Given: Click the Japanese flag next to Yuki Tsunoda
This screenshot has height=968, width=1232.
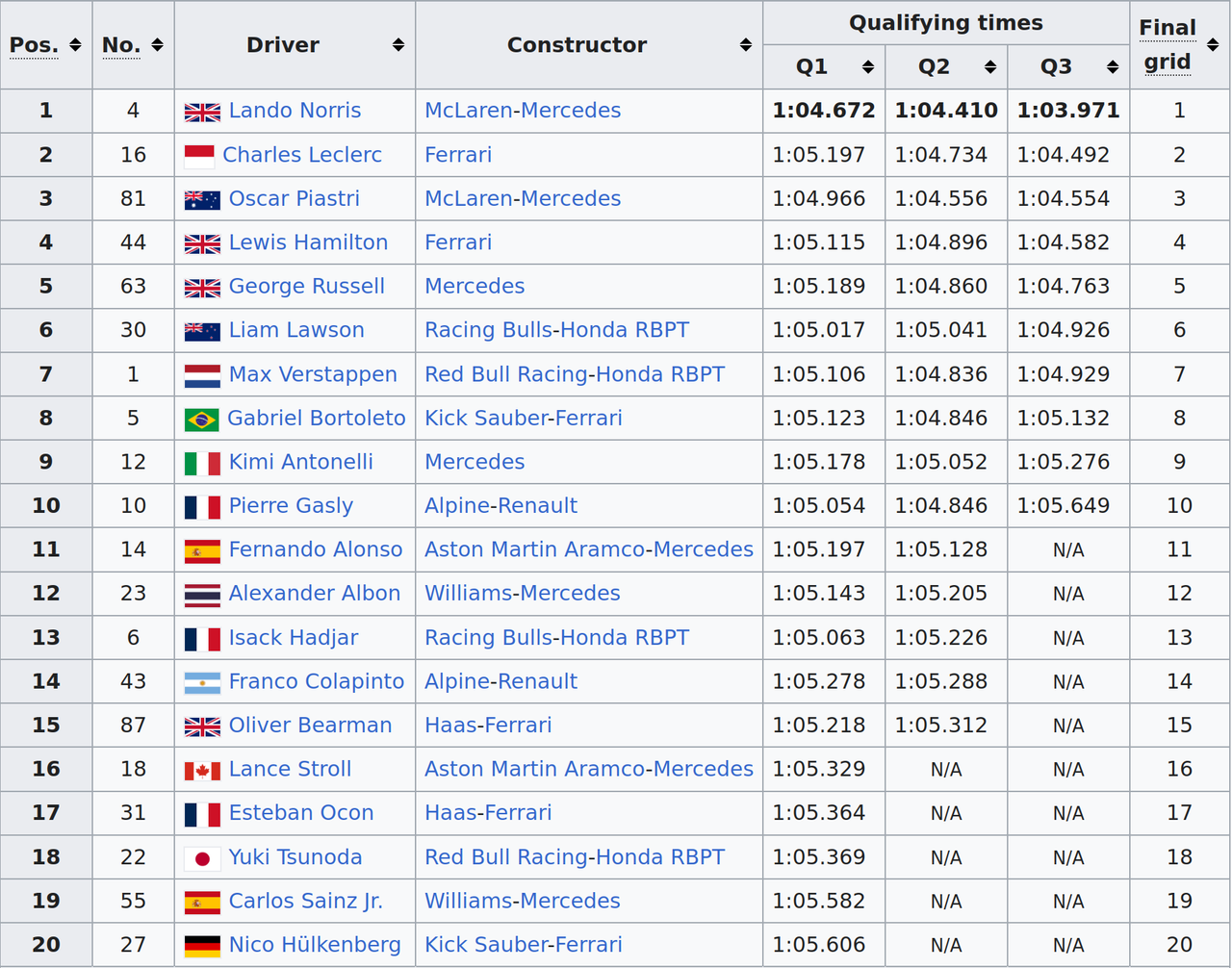Looking at the screenshot, I should click(x=202, y=858).
